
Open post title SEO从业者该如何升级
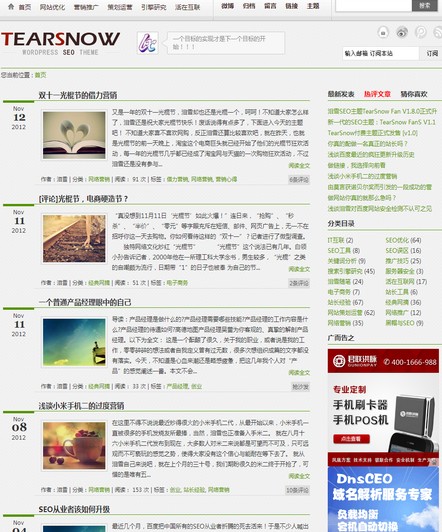tap(74, 509)
